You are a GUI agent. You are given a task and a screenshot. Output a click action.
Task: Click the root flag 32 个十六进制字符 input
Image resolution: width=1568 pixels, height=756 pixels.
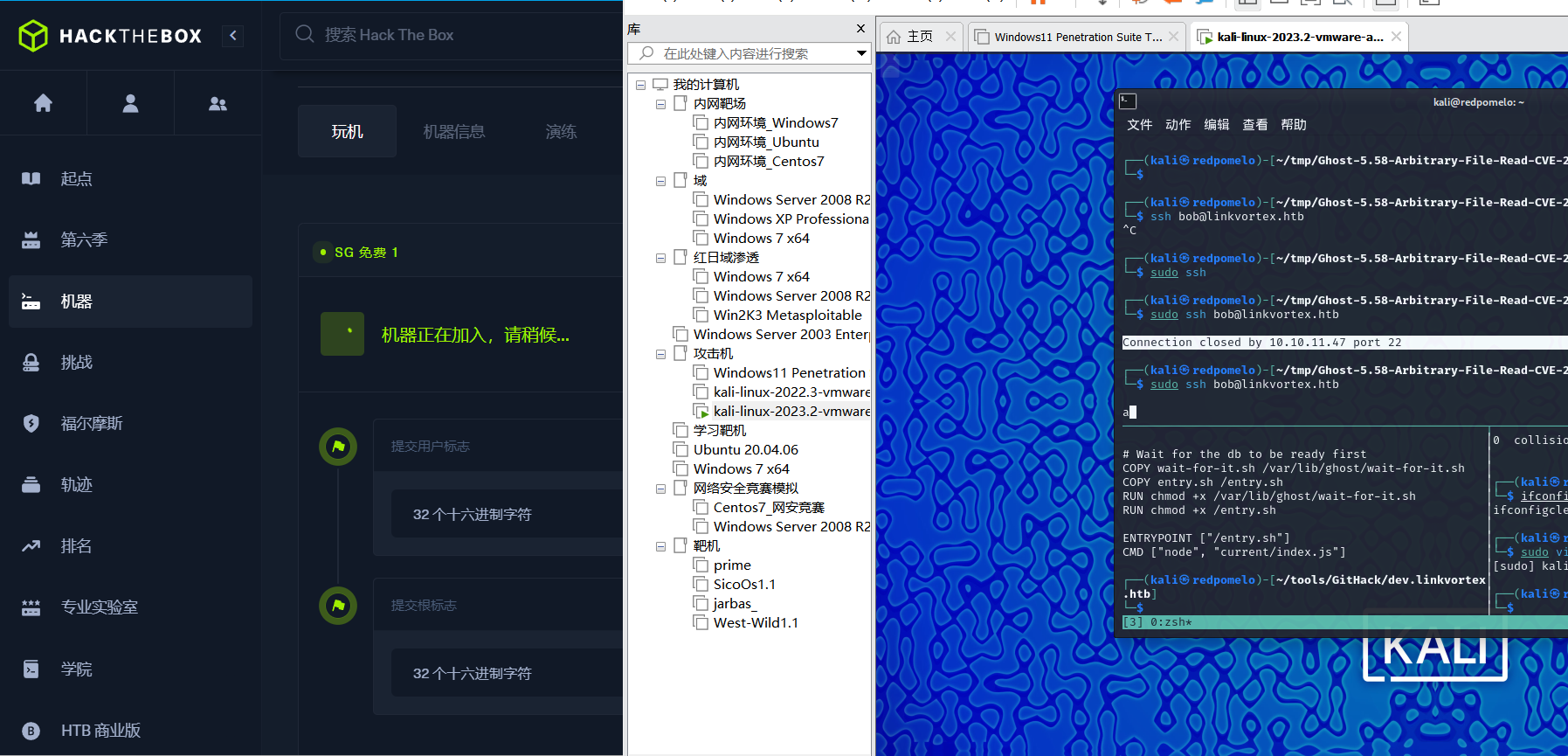tap(507, 673)
